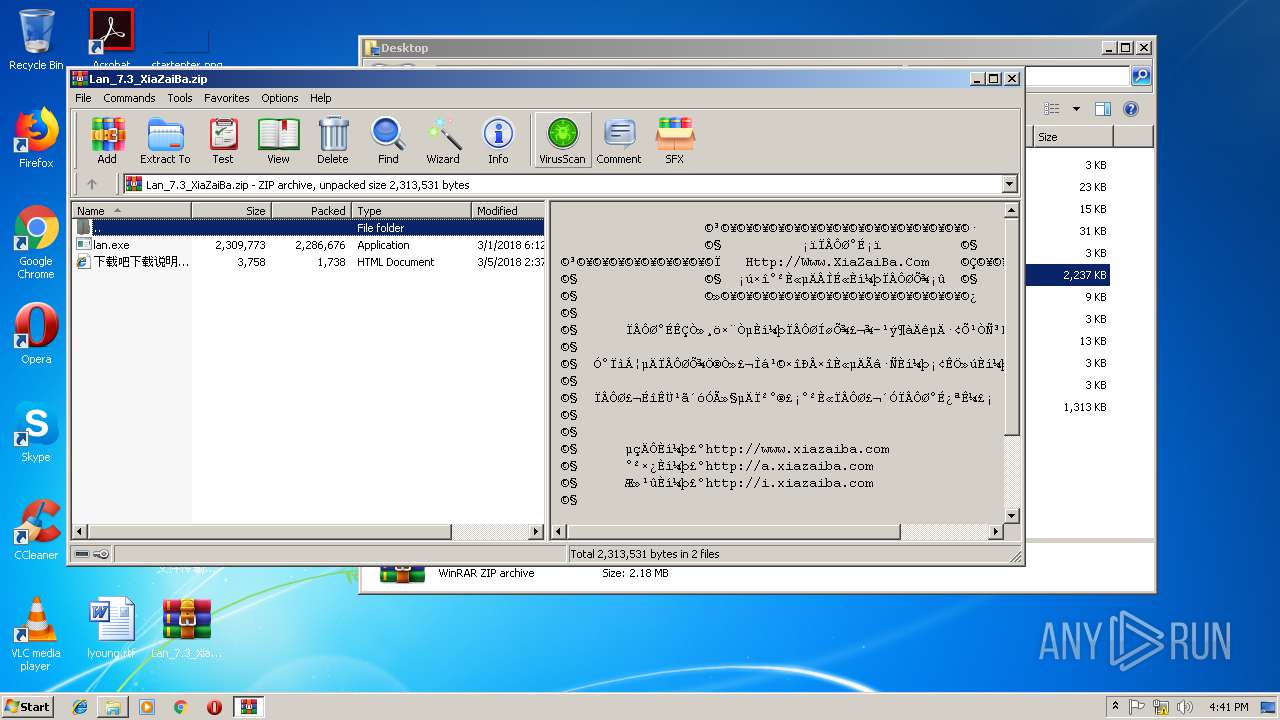This screenshot has width=1280, height=720.
Task: Click the Size column header in the Desktop window
Action: coord(1073,137)
